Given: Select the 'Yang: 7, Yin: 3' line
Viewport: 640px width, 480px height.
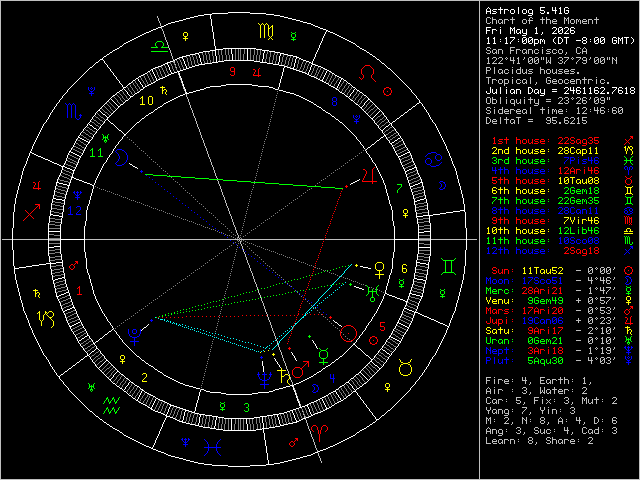Looking at the screenshot, I should coord(530,411).
